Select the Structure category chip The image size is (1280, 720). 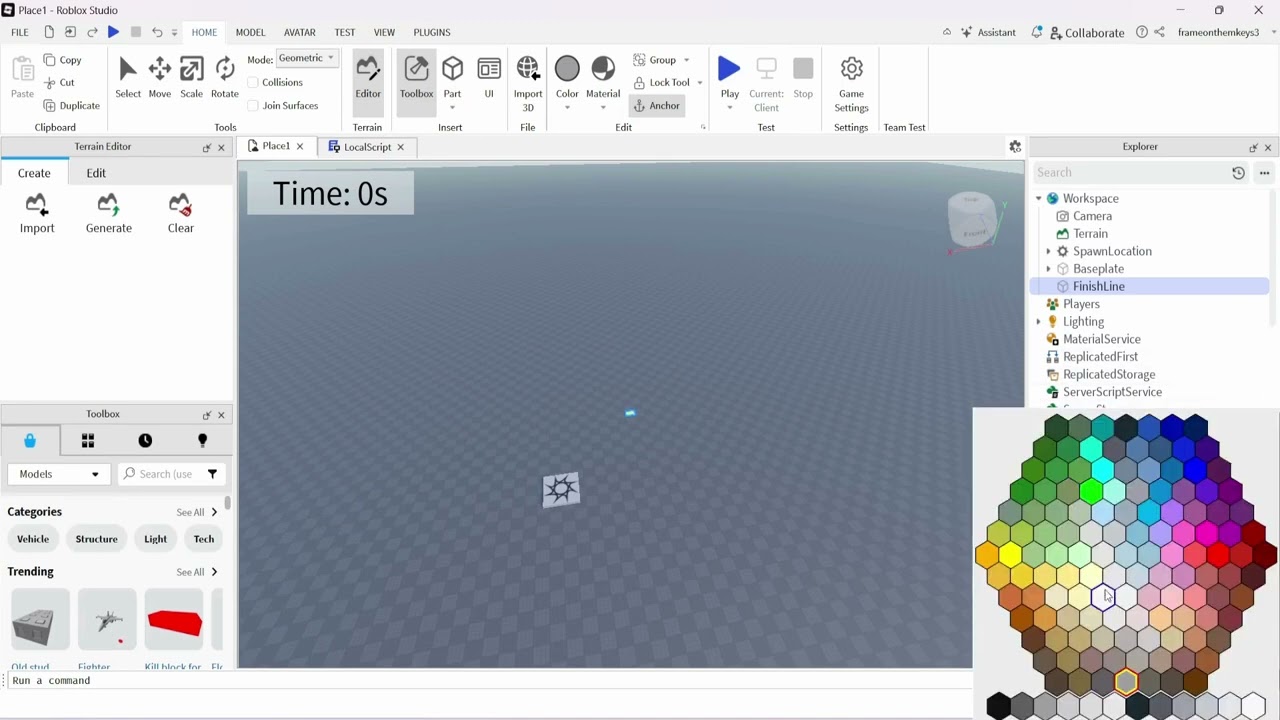pyautogui.click(x=97, y=539)
